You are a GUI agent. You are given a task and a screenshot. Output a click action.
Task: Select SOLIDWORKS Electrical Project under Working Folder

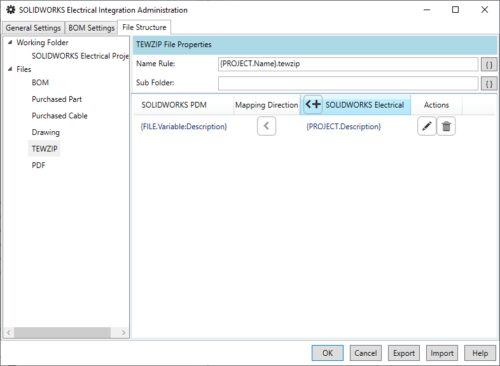(x=80, y=56)
